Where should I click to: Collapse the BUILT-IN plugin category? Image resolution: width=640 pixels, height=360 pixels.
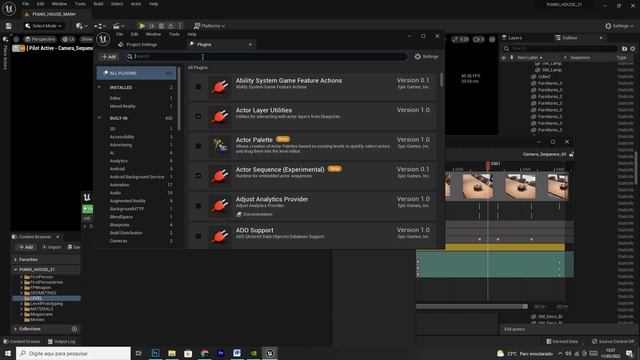tap(100, 118)
